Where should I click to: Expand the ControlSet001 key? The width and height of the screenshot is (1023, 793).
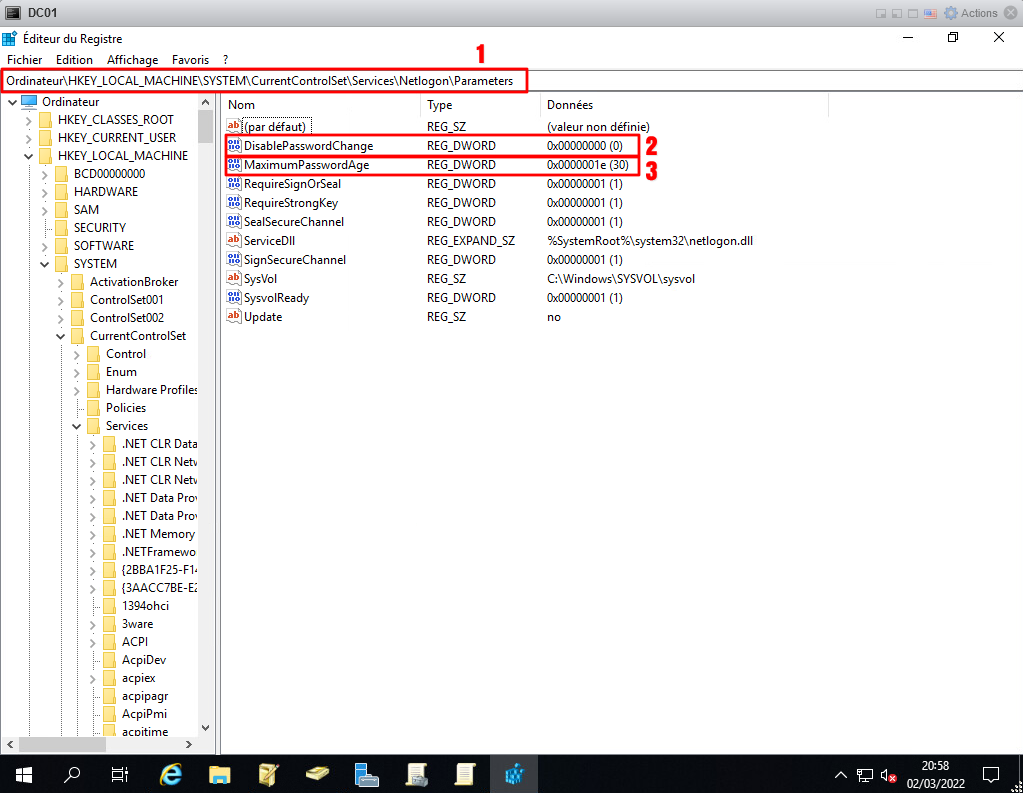[62, 300]
